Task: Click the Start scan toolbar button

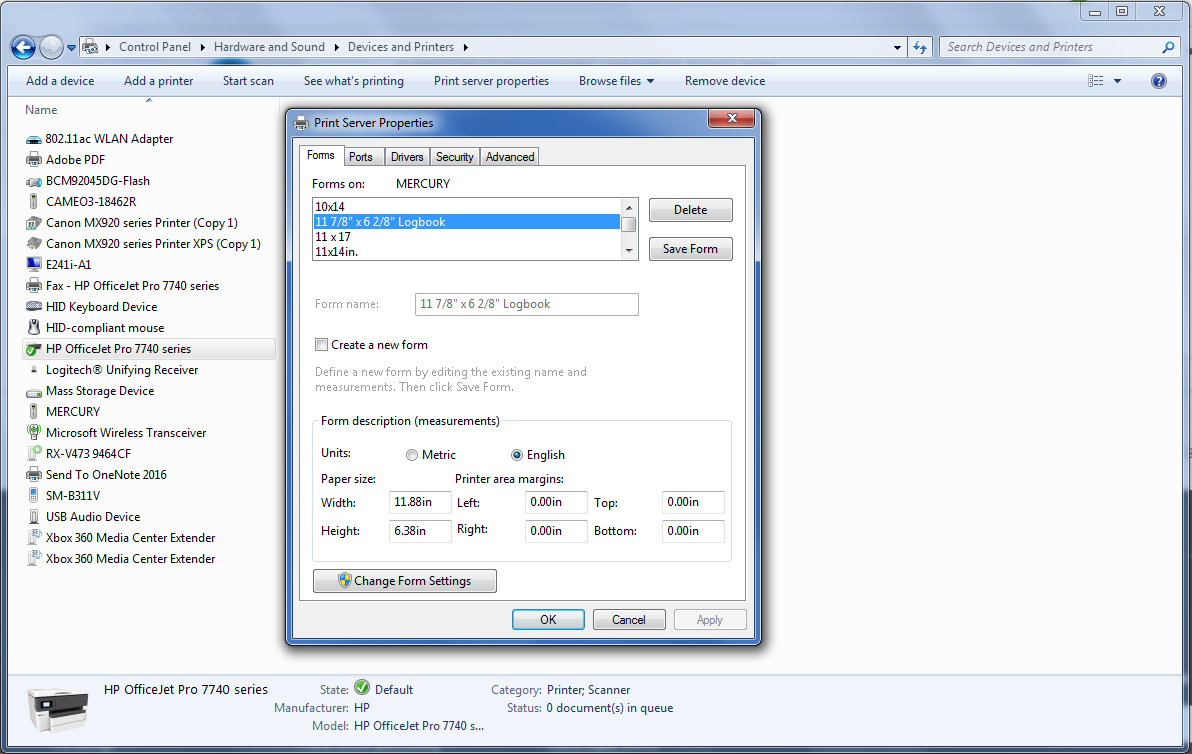Action: pyautogui.click(x=248, y=81)
